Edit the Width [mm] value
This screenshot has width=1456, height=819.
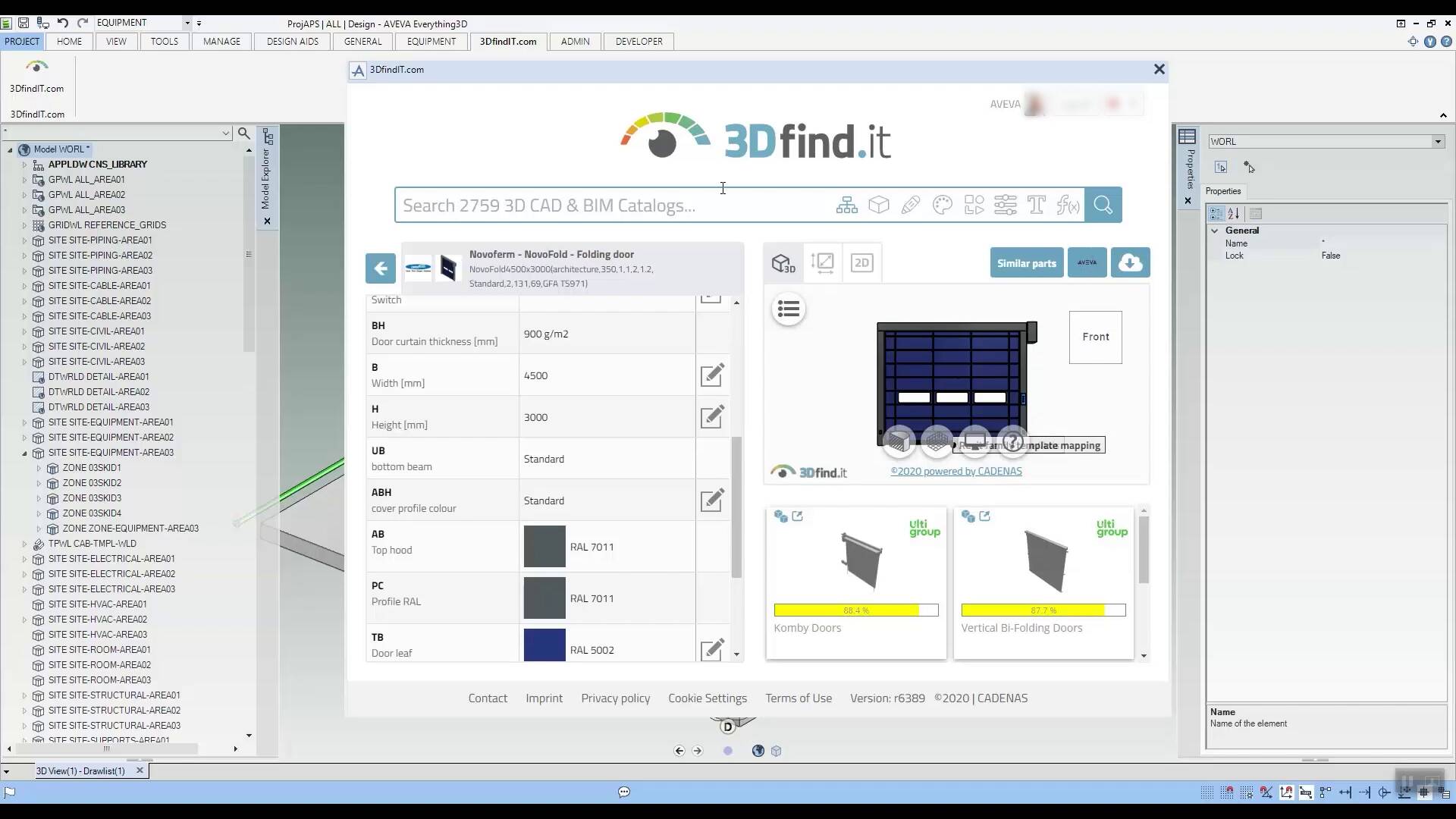712,375
